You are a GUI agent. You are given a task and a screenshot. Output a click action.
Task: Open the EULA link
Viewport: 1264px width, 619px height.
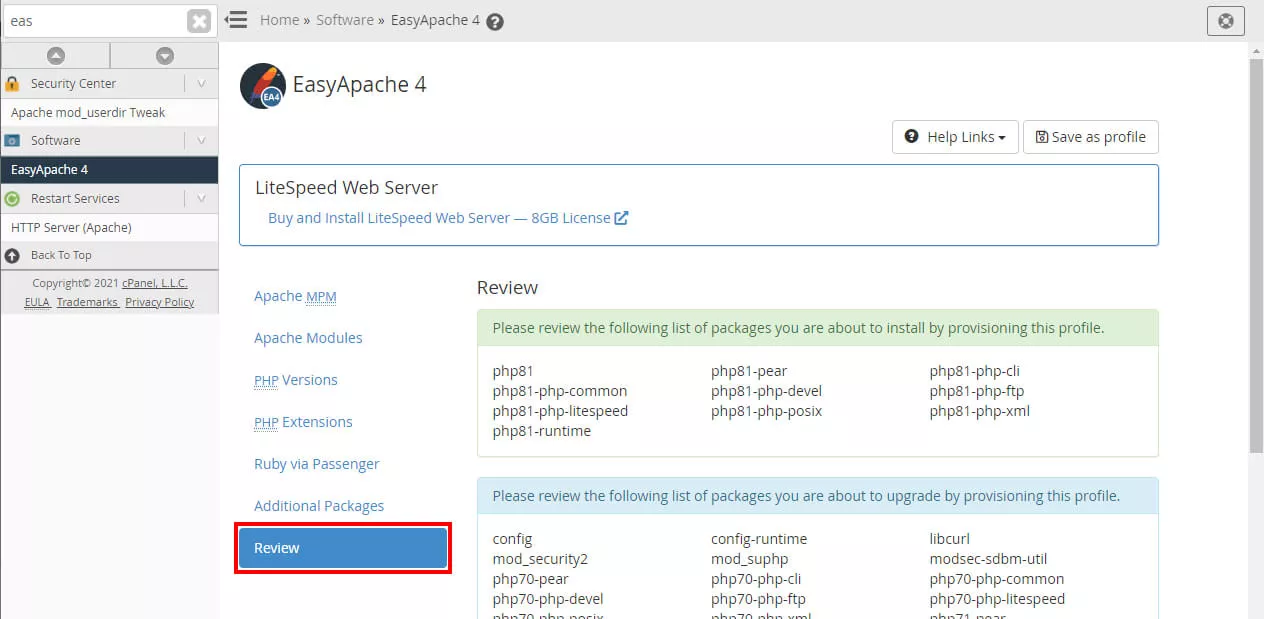coord(37,302)
